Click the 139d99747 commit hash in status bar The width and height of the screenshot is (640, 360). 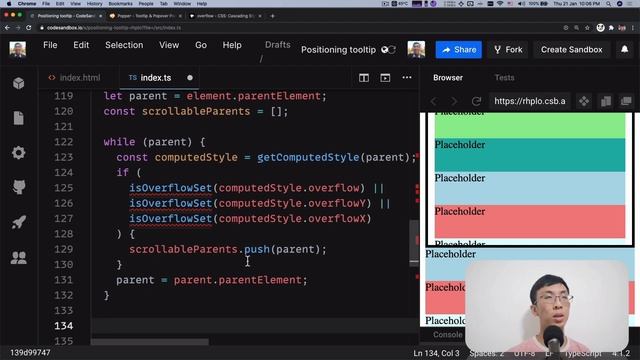pos(30,353)
